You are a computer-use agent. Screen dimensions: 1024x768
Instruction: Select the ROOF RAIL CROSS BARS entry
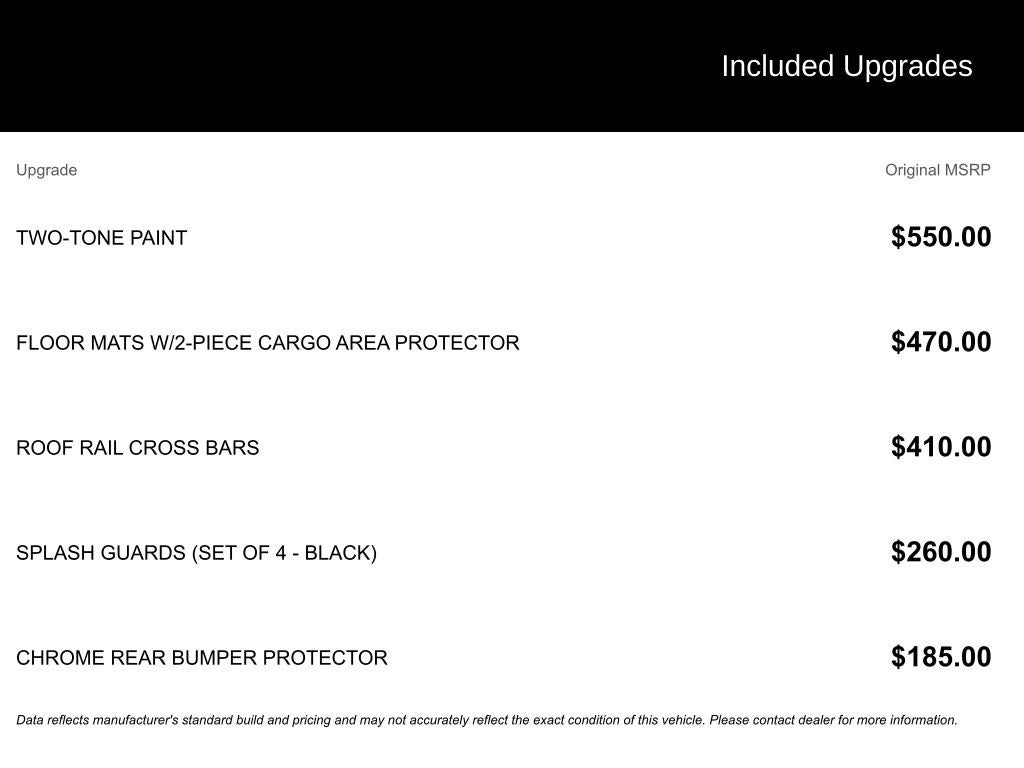click(138, 448)
